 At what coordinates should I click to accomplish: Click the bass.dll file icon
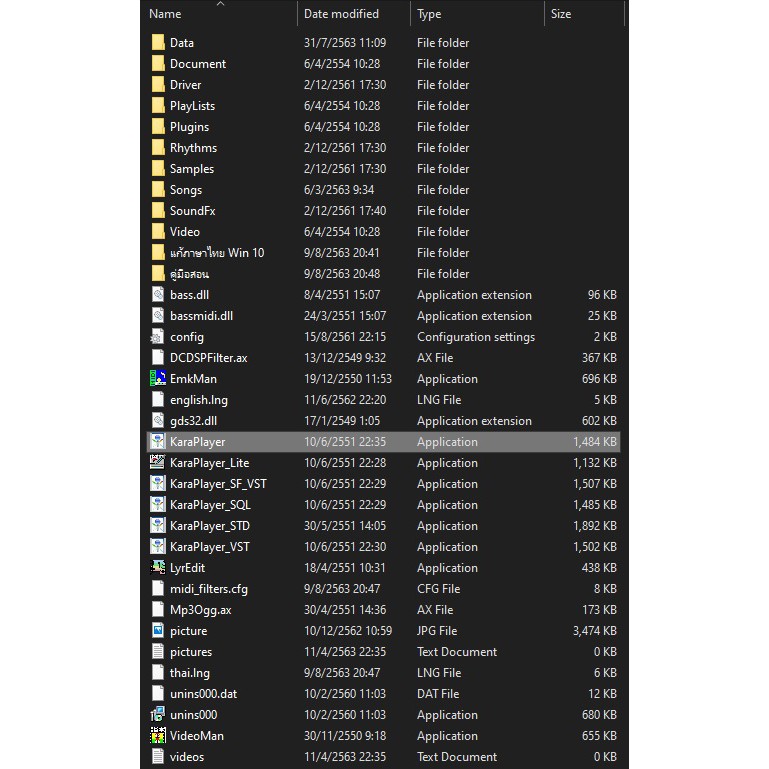click(158, 295)
